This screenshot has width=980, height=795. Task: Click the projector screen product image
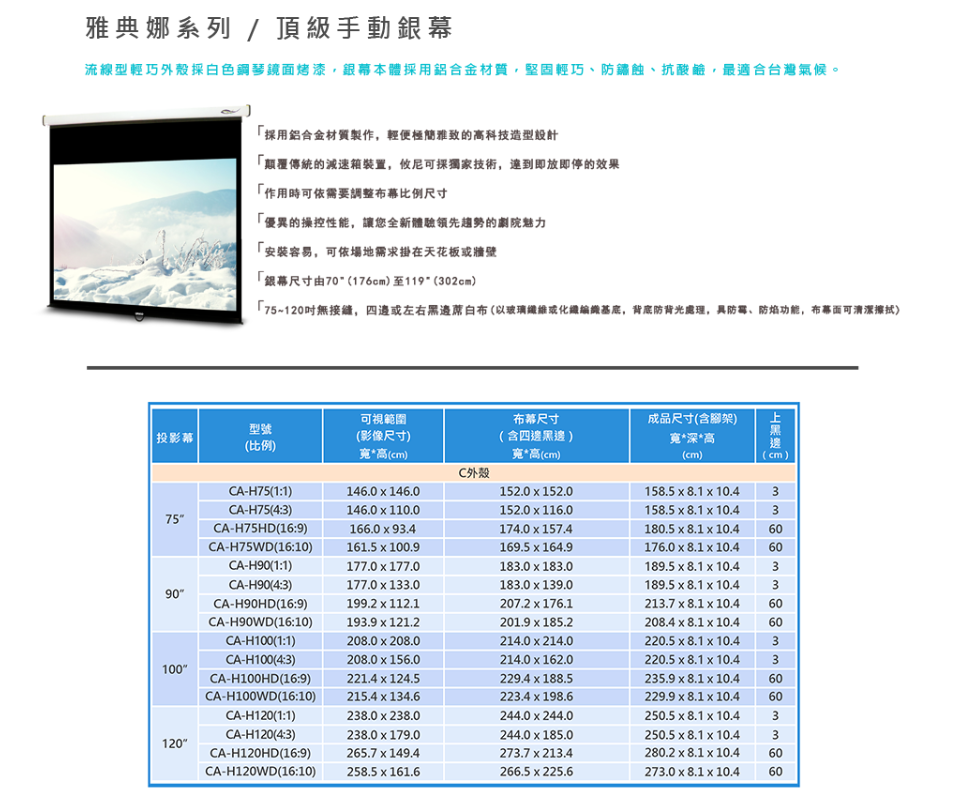146,214
